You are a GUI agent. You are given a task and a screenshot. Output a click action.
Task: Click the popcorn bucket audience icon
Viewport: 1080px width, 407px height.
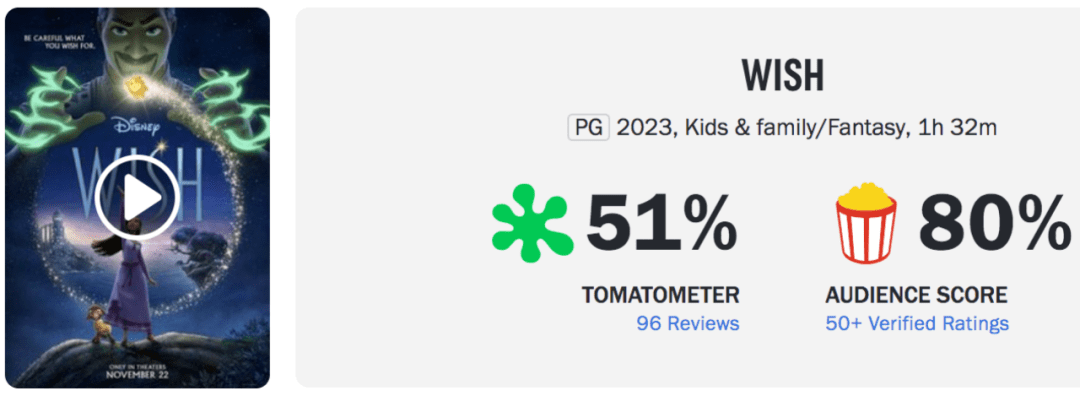pos(866,223)
